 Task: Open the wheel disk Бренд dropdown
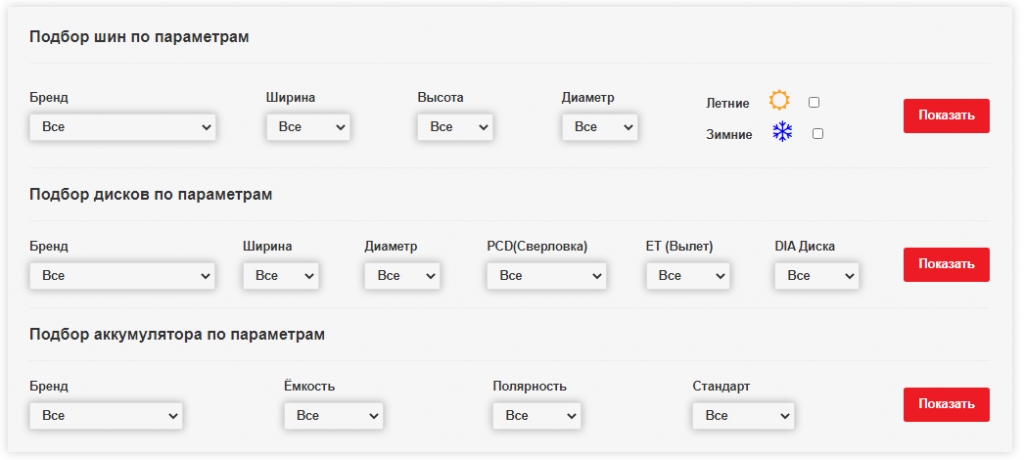tap(123, 275)
